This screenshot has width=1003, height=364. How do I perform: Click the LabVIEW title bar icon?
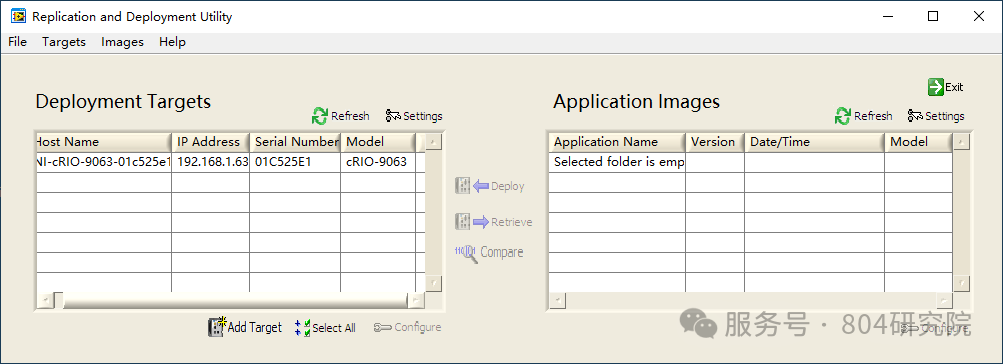point(18,17)
